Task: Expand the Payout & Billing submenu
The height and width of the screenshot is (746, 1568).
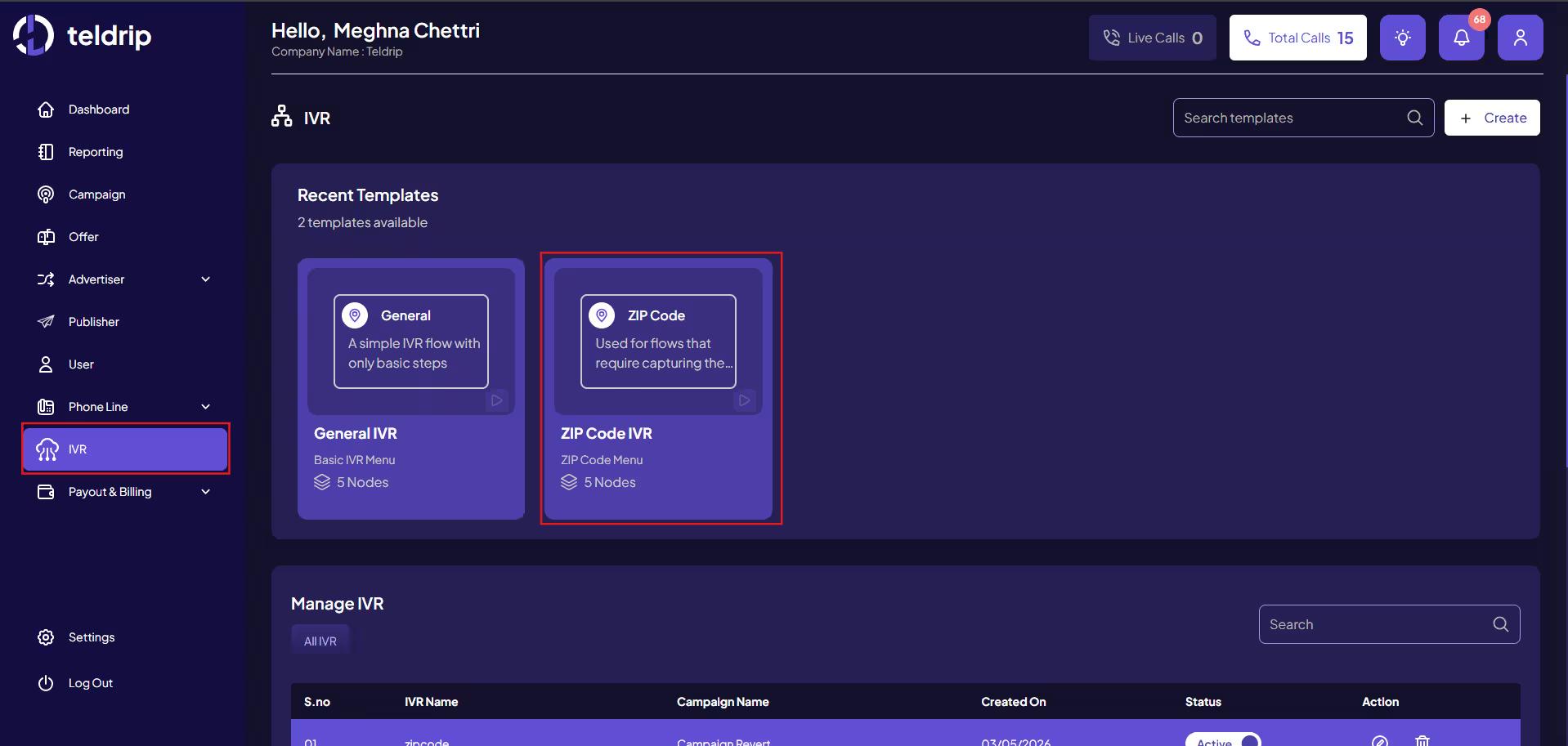Action: 205,492
